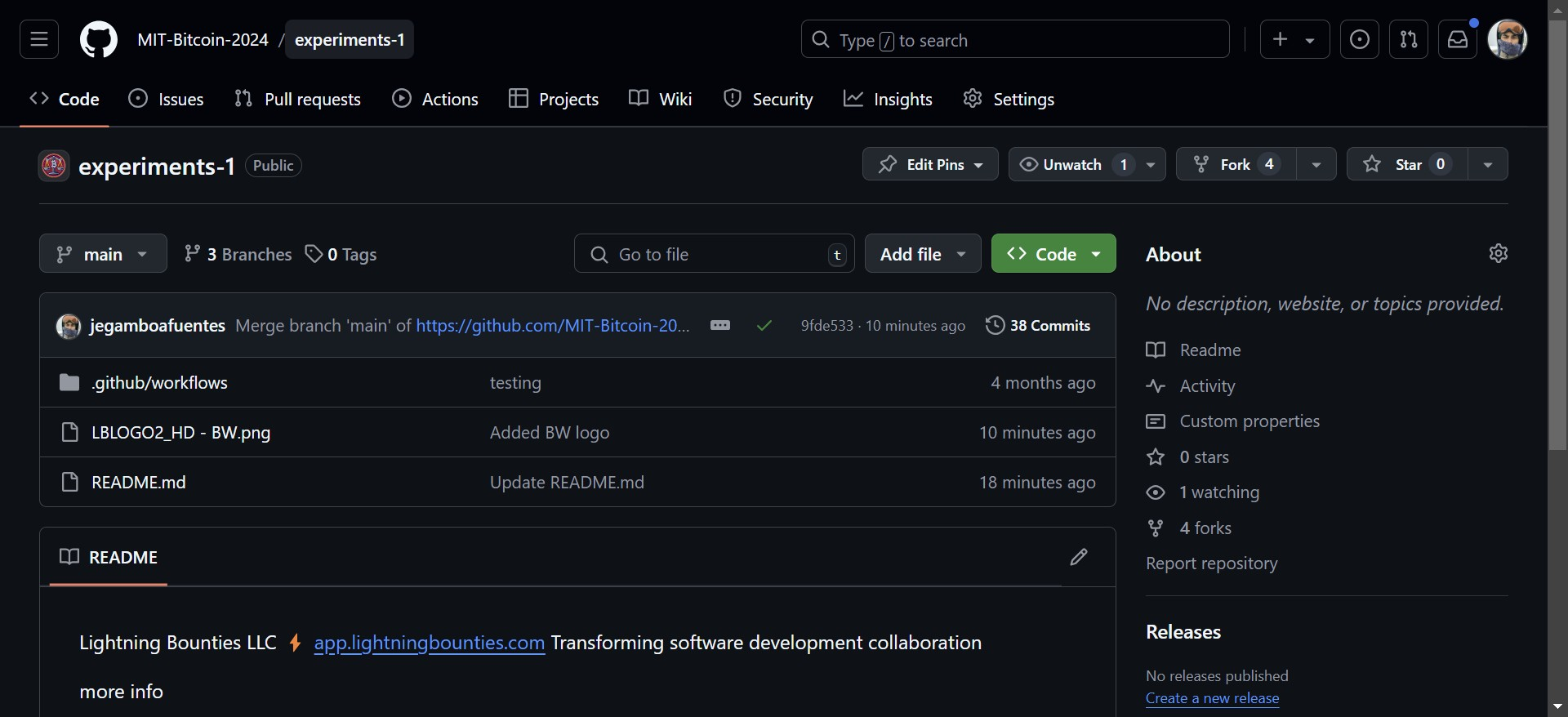Click green check commit status icon
Viewport: 1568px width, 717px height.
coord(764,326)
